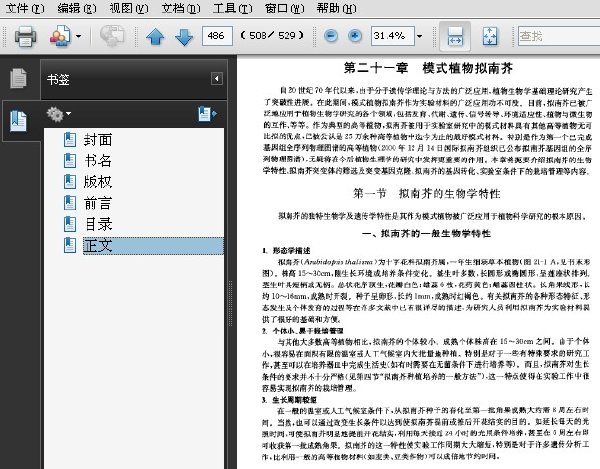The height and width of the screenshot is (469, 600).
Task: Click the new bookmark icon
Action: 207,114
